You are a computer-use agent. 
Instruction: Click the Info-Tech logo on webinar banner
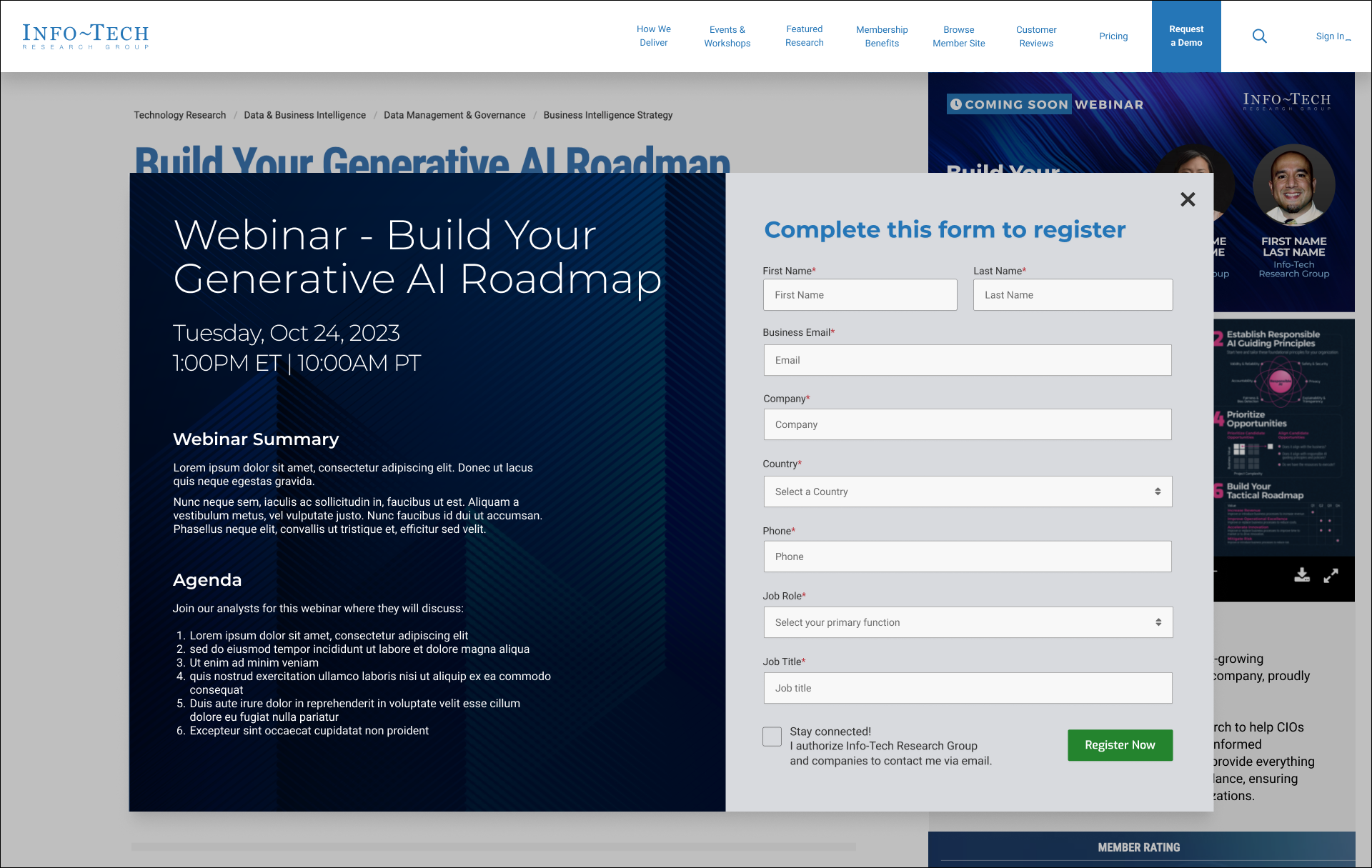(x=1286, y=101)
